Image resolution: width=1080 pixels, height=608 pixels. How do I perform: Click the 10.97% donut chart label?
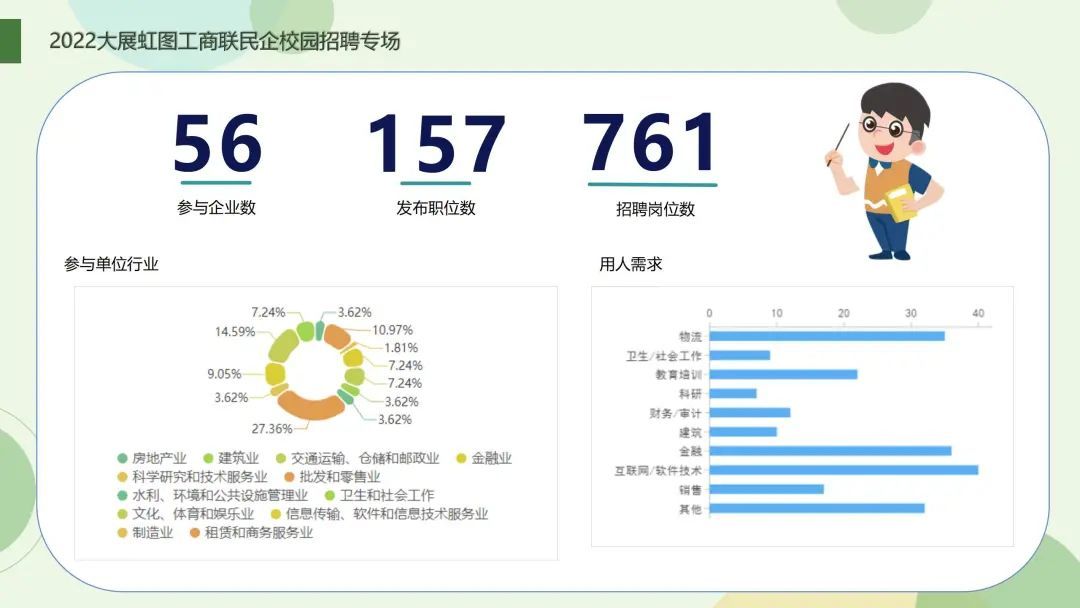click(x=393, y=330)
